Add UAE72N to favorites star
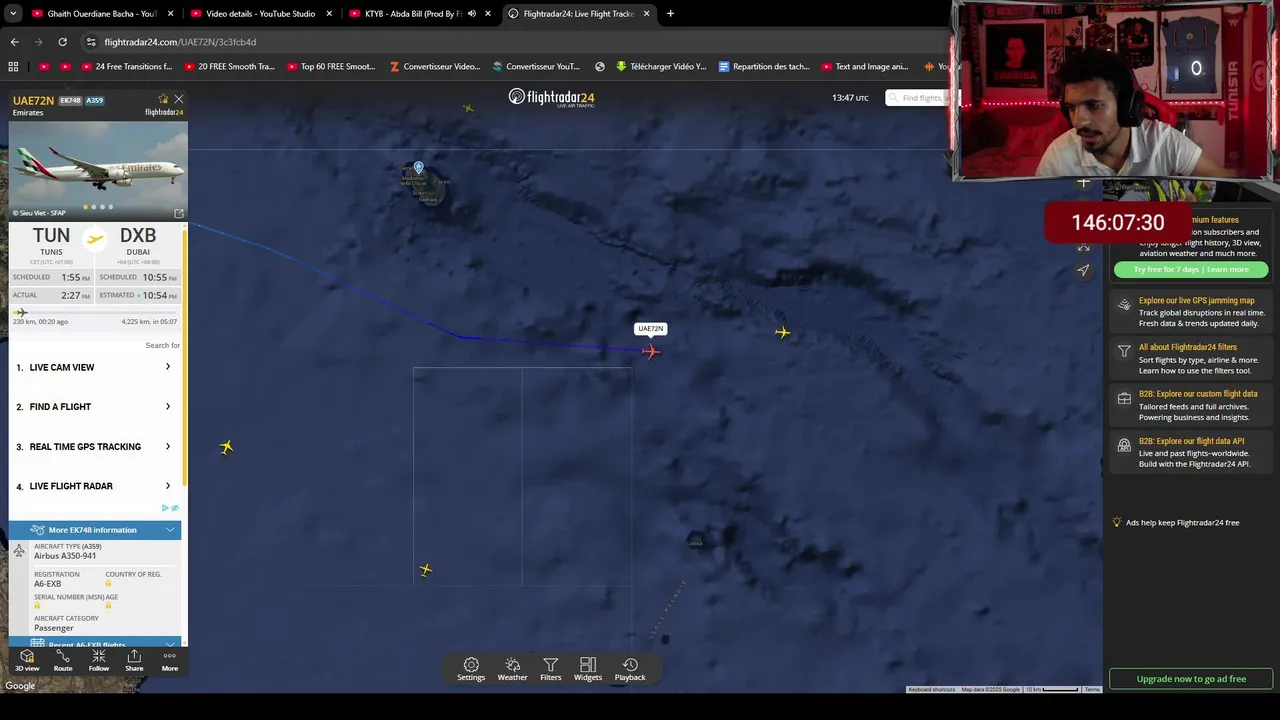 pyautogui.click(x=163, y=99)
